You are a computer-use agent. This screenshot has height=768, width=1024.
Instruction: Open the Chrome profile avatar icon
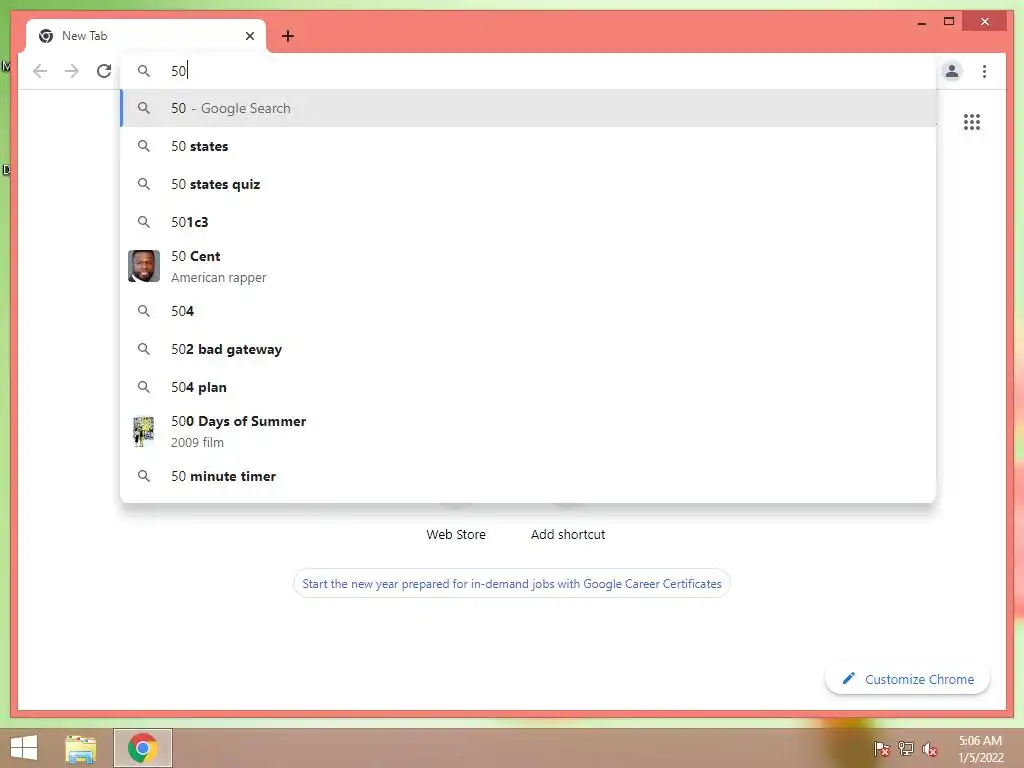tap(952, 71)
